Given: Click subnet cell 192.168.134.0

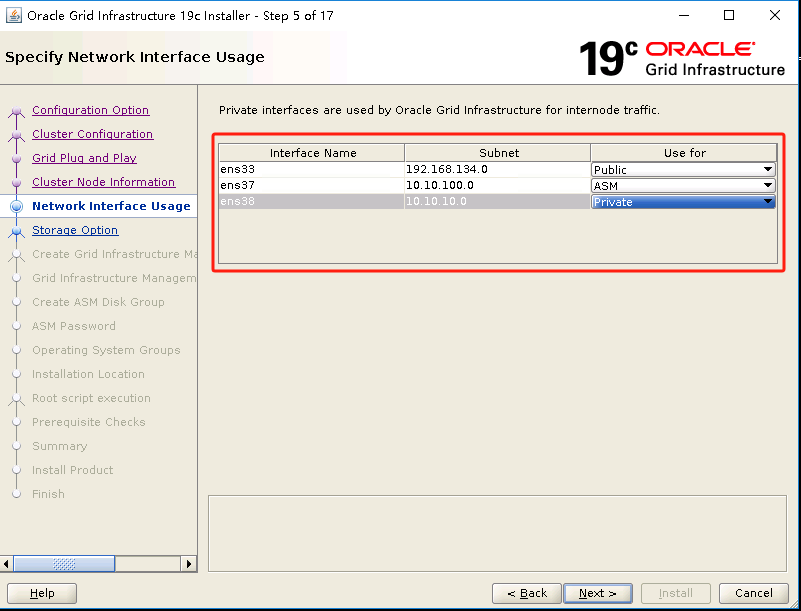Looking at the screenshot, I should 498,169.
